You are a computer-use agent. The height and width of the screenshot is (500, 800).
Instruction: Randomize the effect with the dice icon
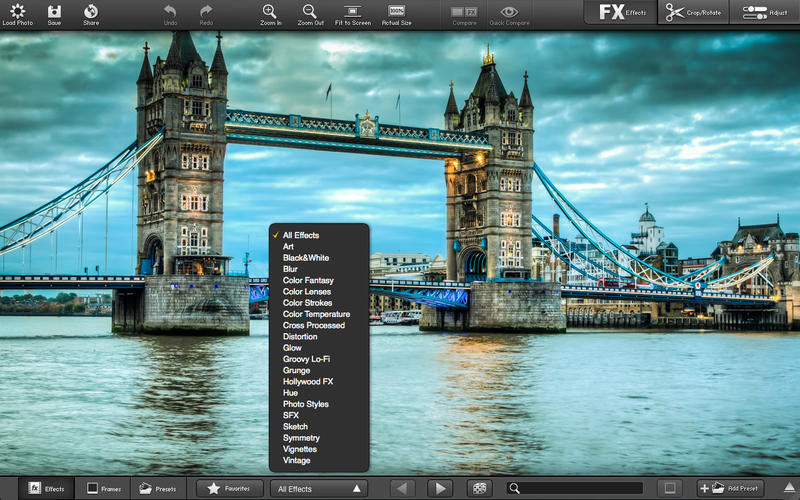(479, 488)
